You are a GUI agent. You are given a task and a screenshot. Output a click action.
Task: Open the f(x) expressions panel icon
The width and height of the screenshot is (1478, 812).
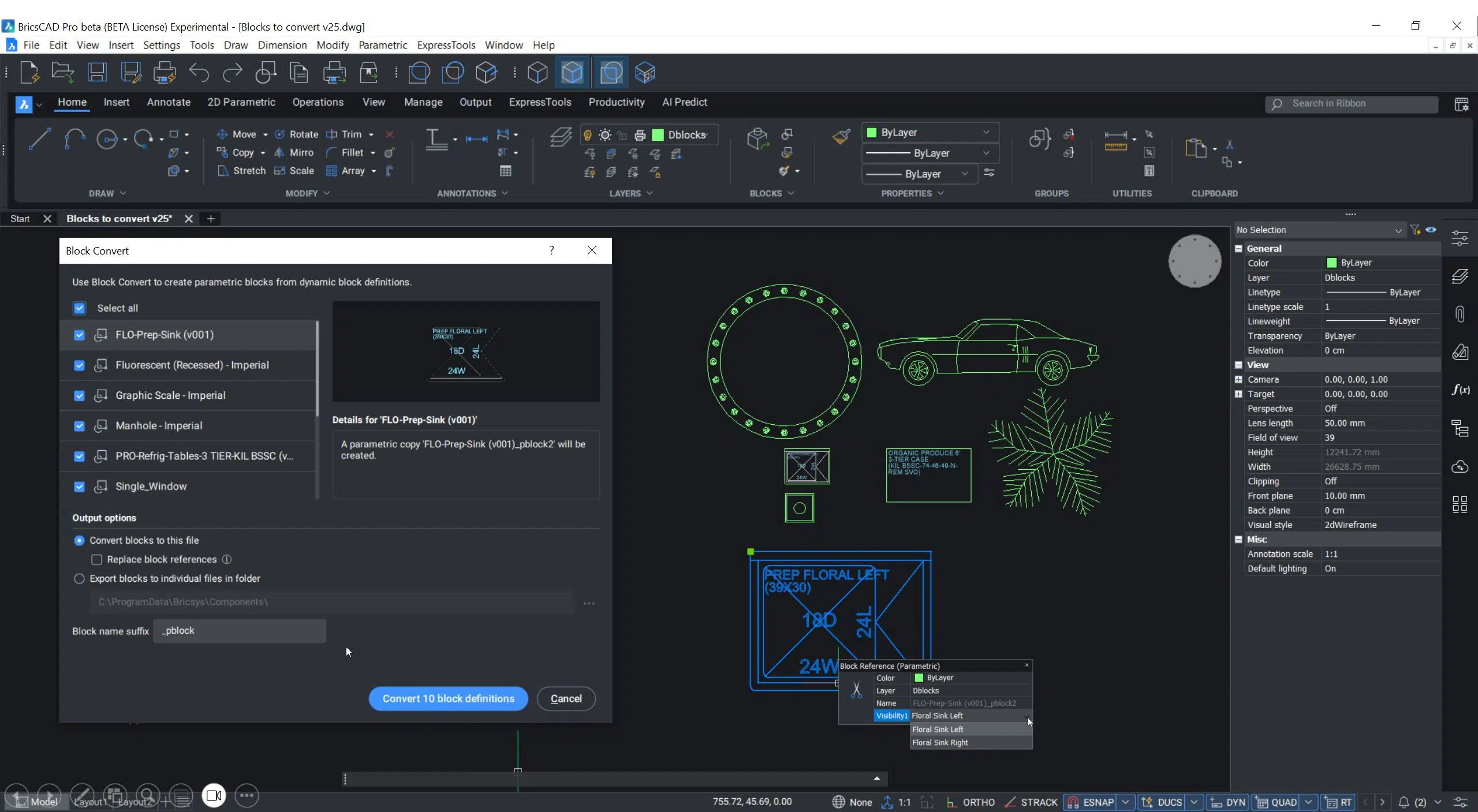(x=1462, y=390)
